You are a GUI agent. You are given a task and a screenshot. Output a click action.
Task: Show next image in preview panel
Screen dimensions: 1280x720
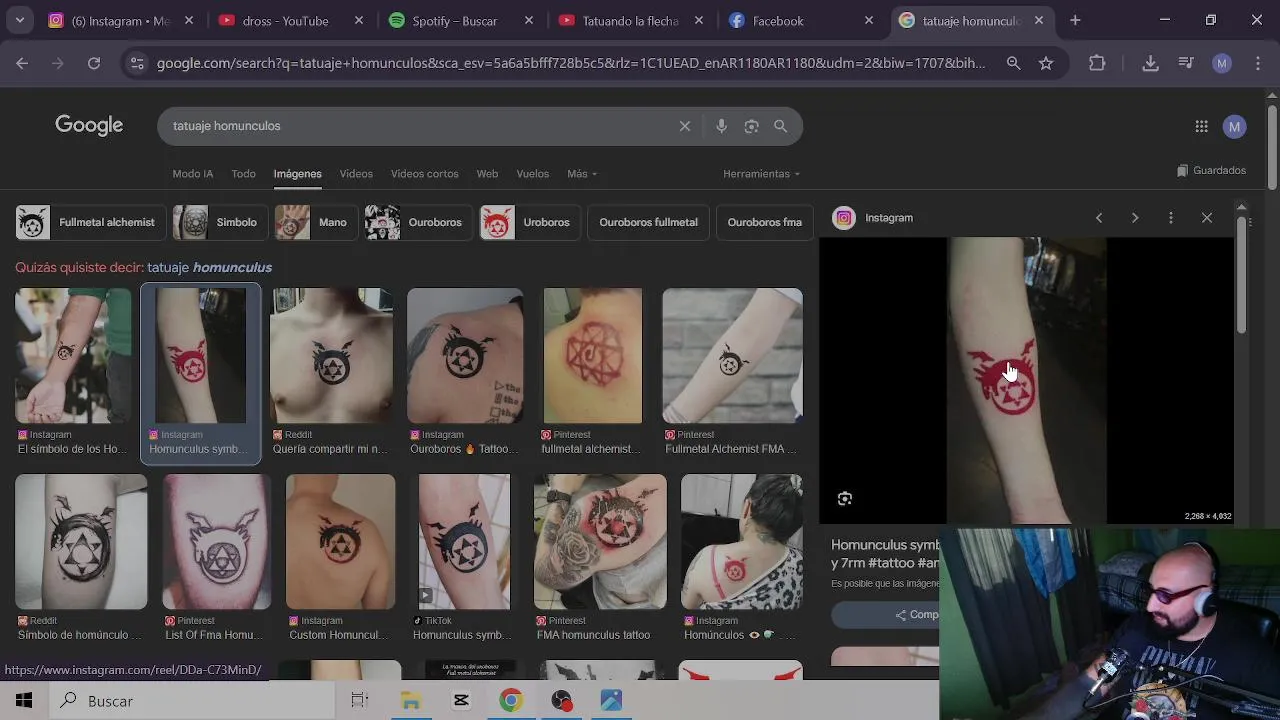(x=1135, y=218)
